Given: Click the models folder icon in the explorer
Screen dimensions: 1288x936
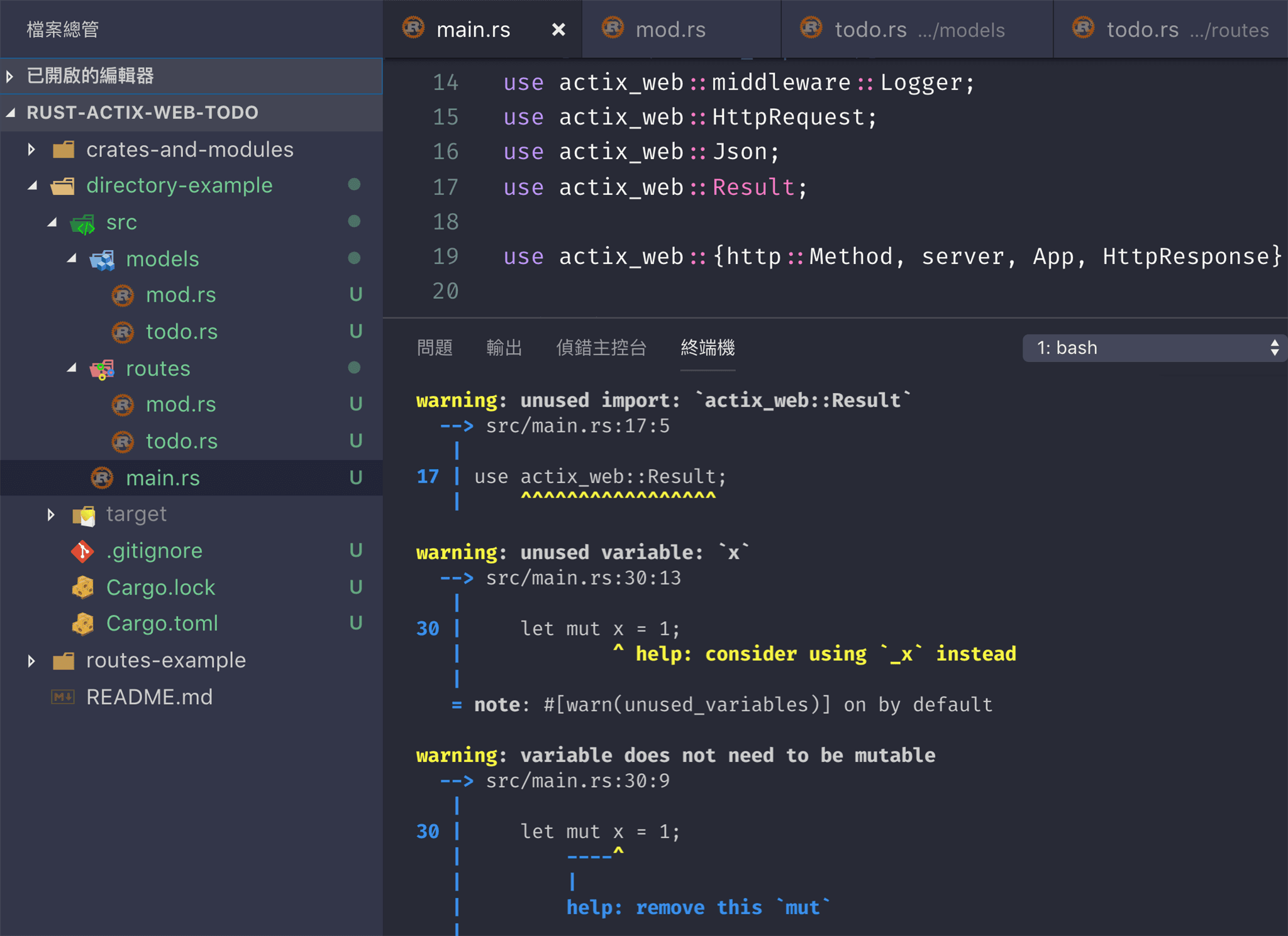Looking at the screenshot, I should click(103, 259).
